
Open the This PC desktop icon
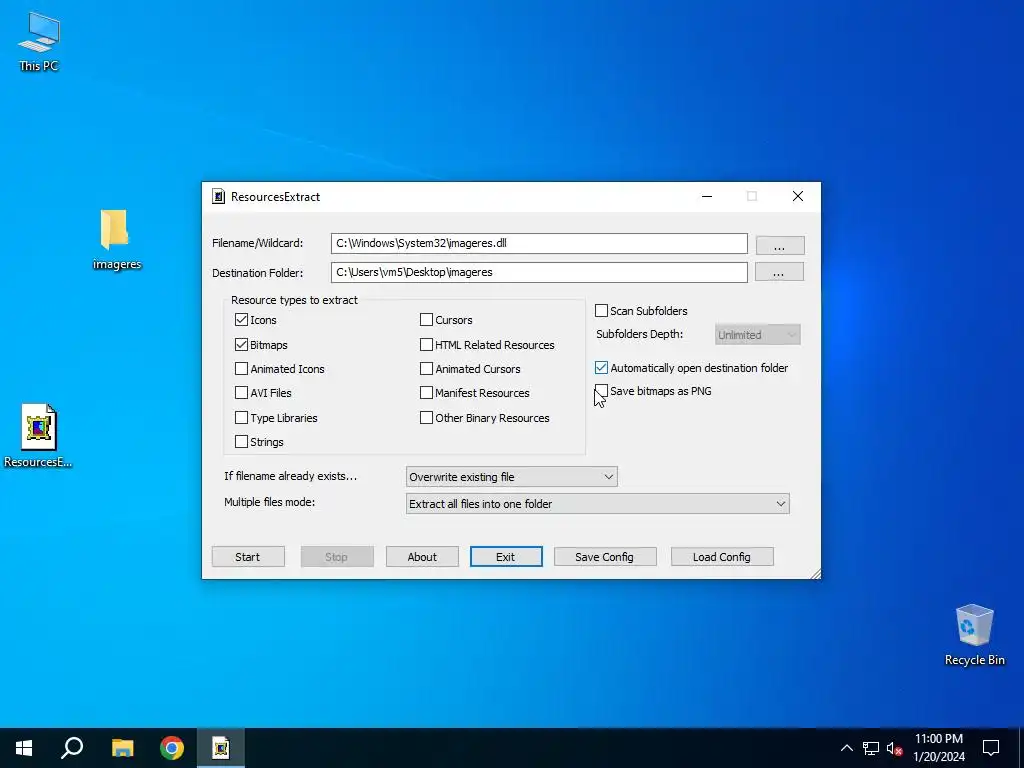[39, 40]
